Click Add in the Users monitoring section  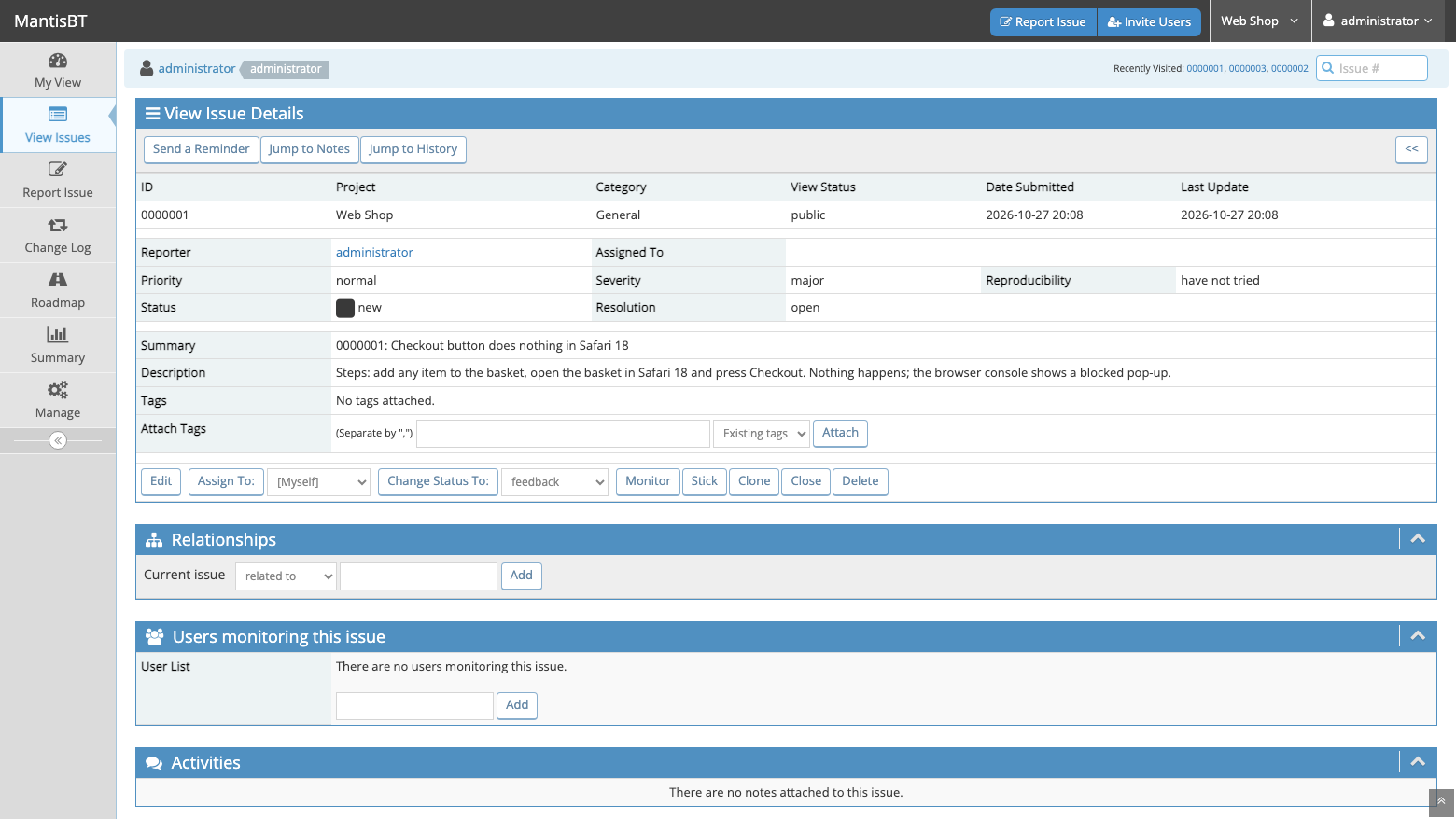coord(517,705)
